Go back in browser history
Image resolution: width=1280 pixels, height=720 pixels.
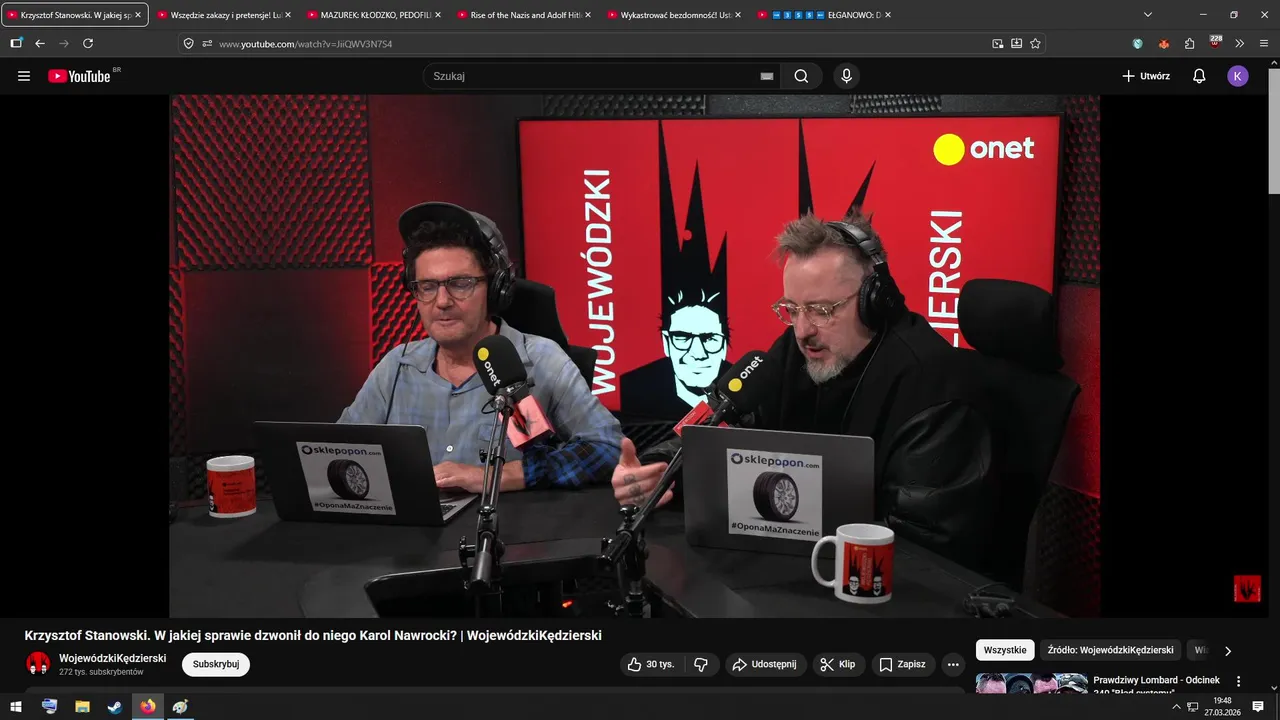point(40,43)
